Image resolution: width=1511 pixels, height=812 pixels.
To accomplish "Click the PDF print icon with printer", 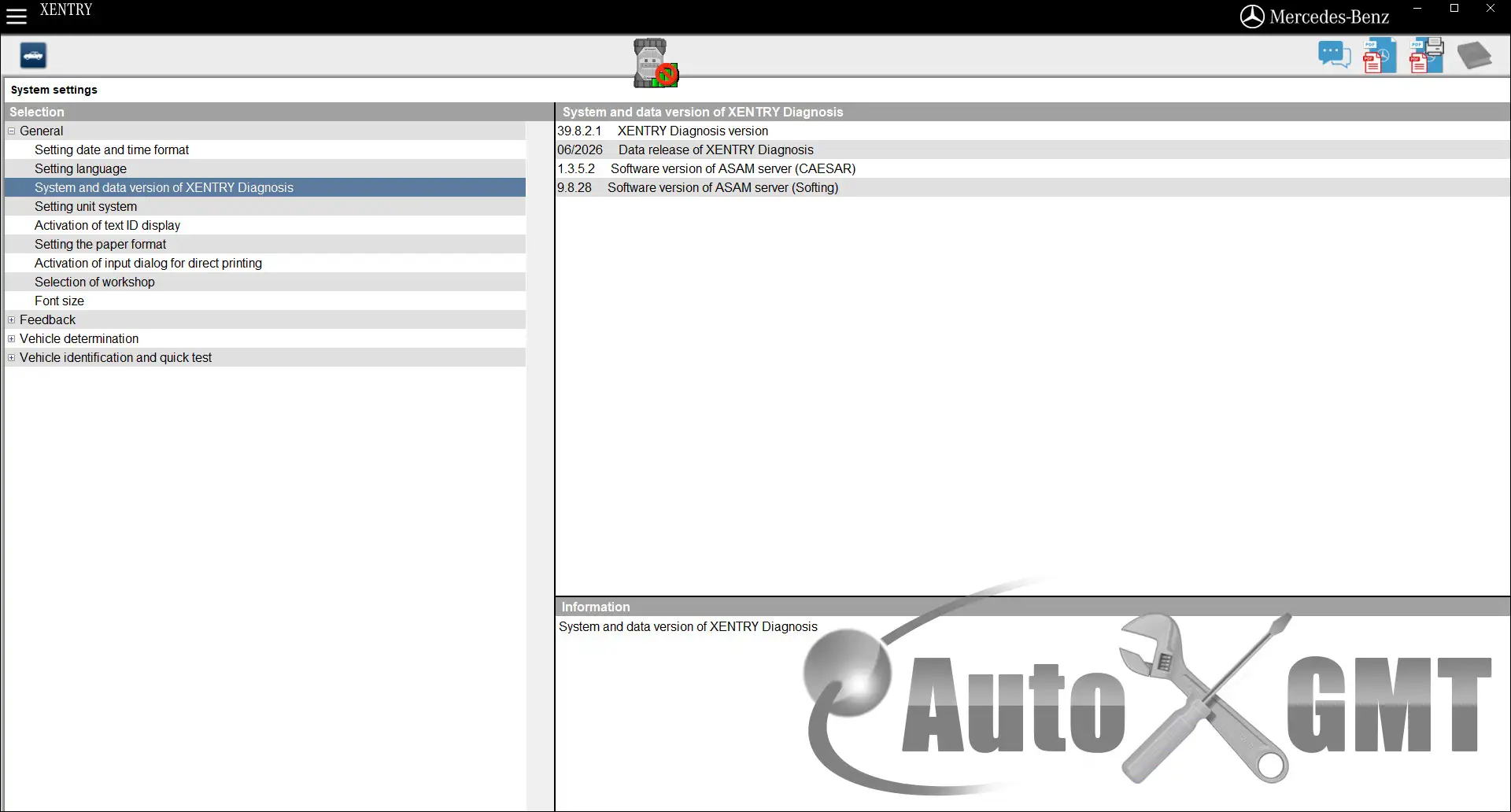I will coord(1426,55).
